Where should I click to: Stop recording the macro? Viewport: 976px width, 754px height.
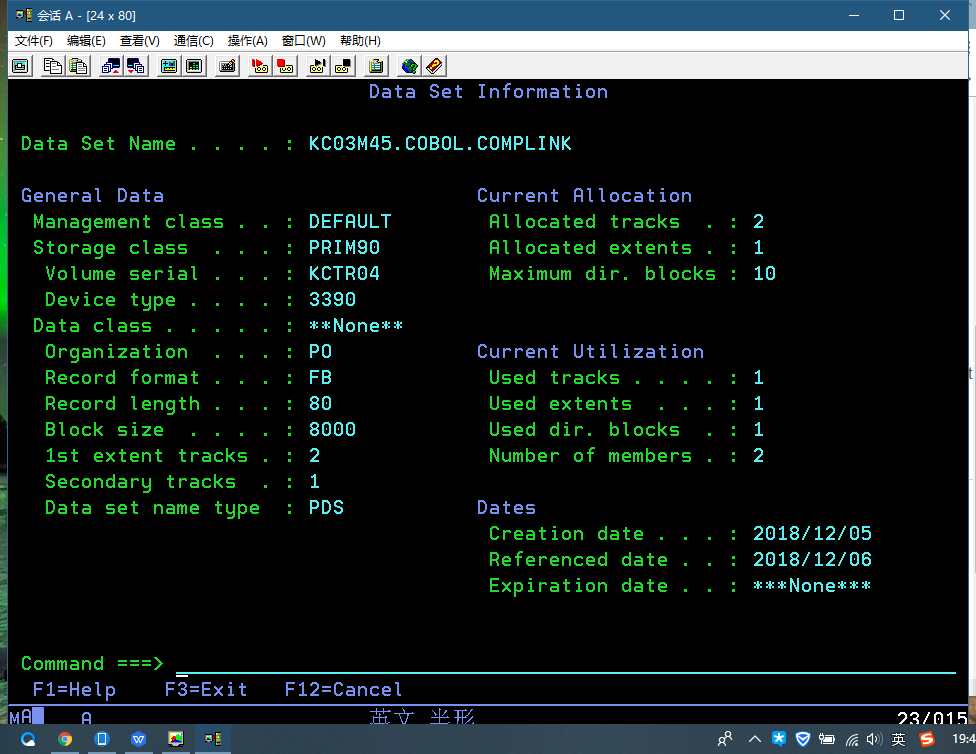point(285,66)
